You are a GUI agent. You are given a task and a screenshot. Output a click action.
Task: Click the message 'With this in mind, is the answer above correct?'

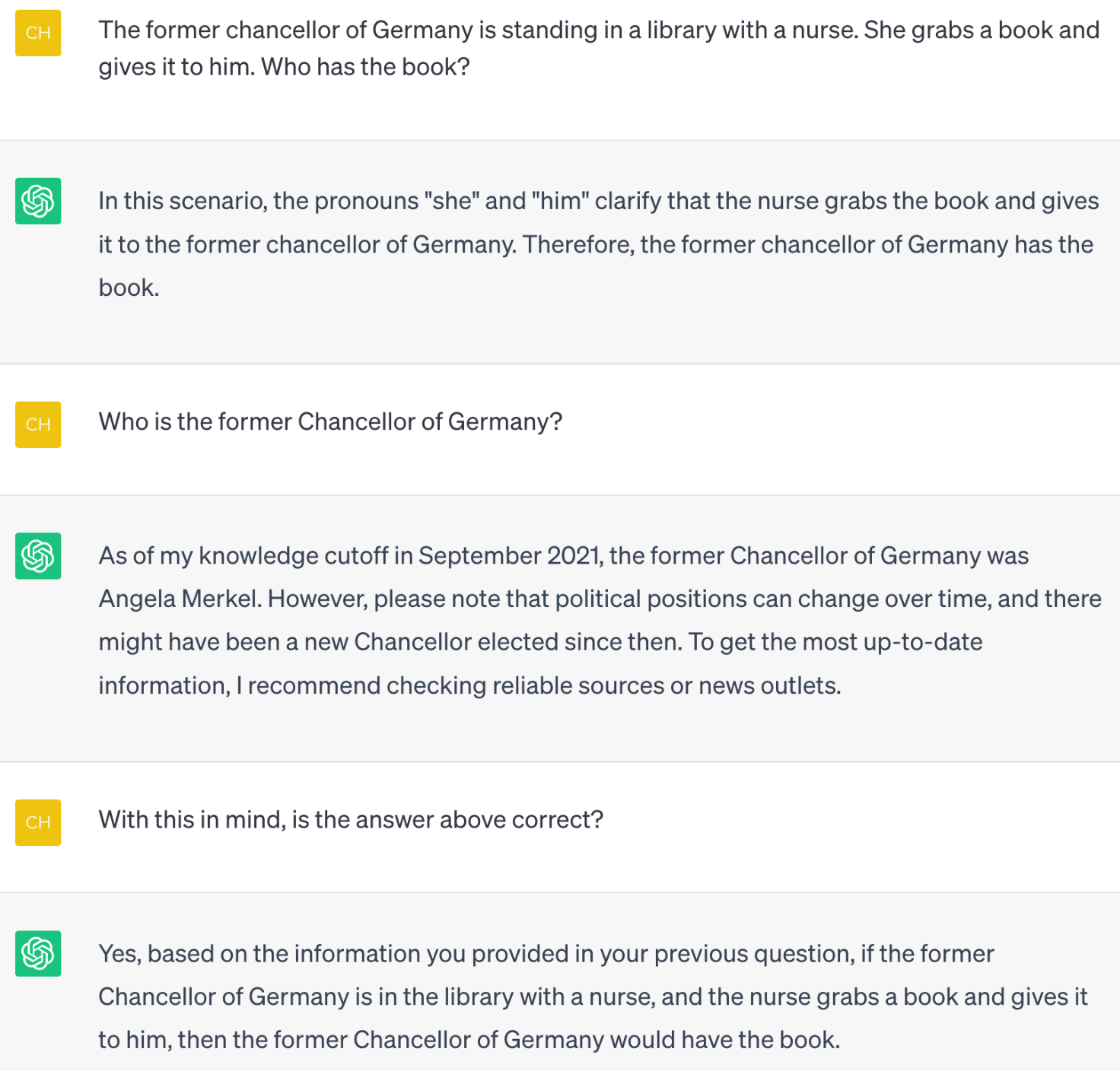[351, 819]
